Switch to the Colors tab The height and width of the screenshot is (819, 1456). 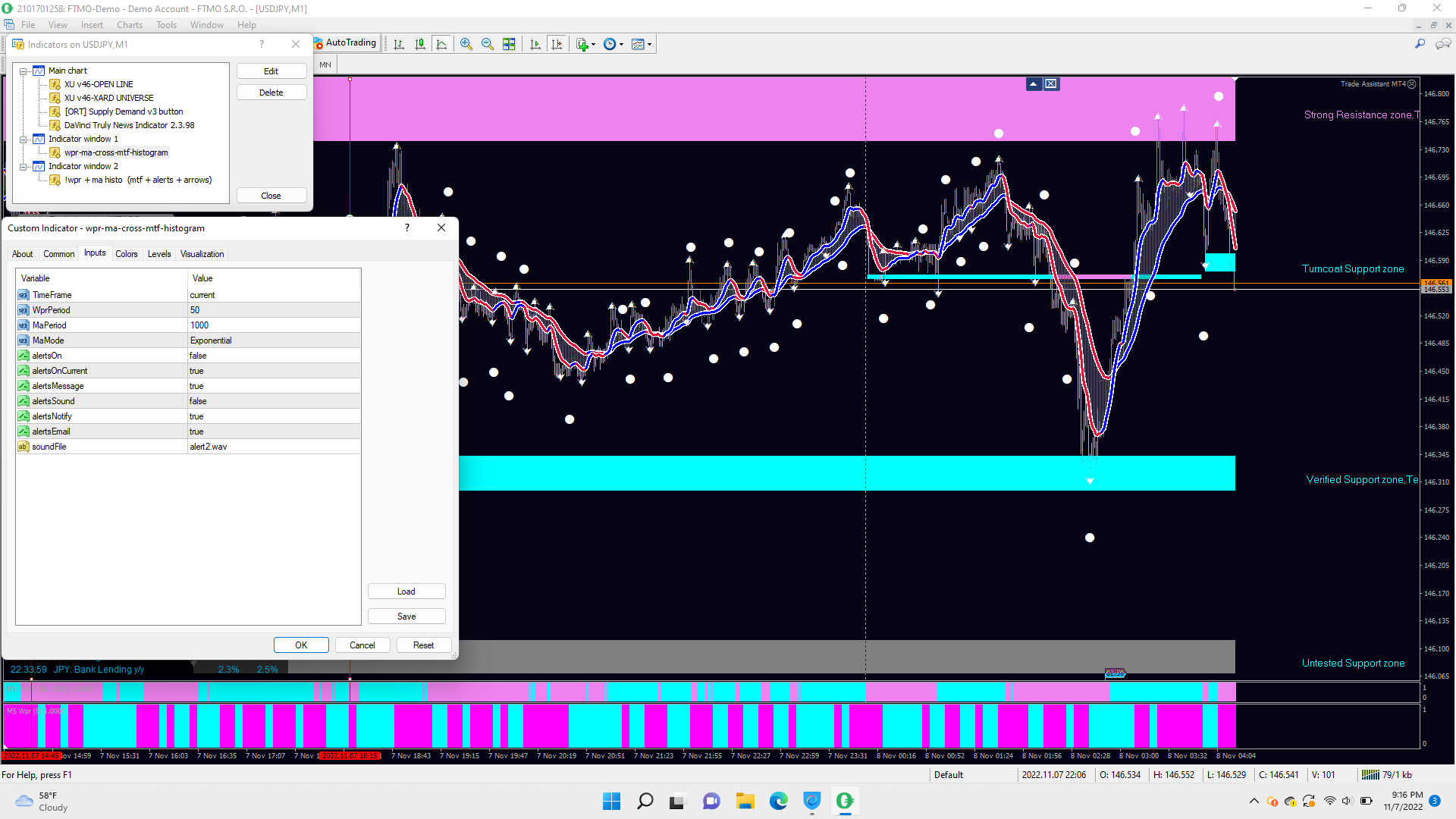[x=126, y=254]
